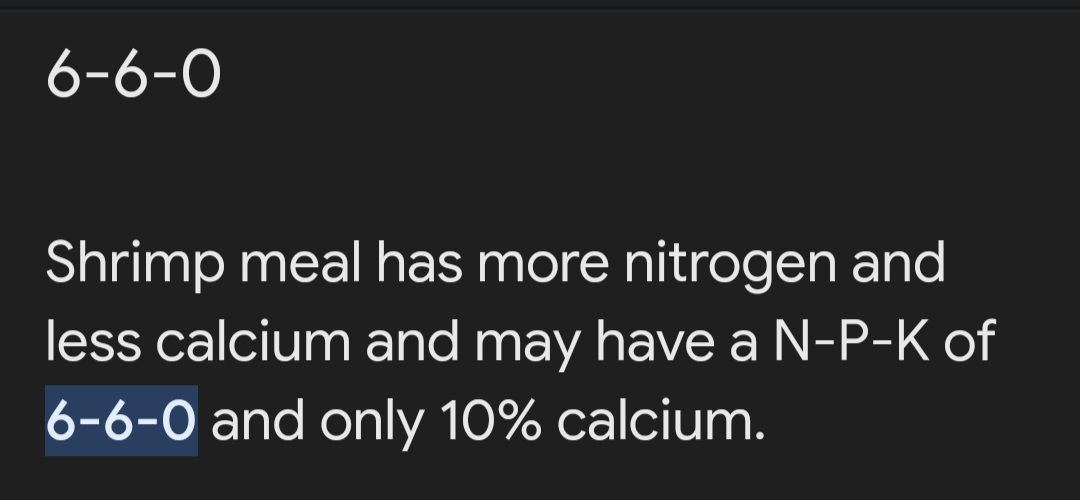Click the final word calcium. ending the snippet

point(661,420)
